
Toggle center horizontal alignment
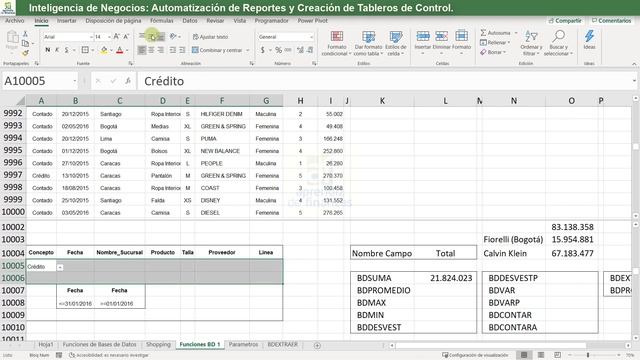151,50
